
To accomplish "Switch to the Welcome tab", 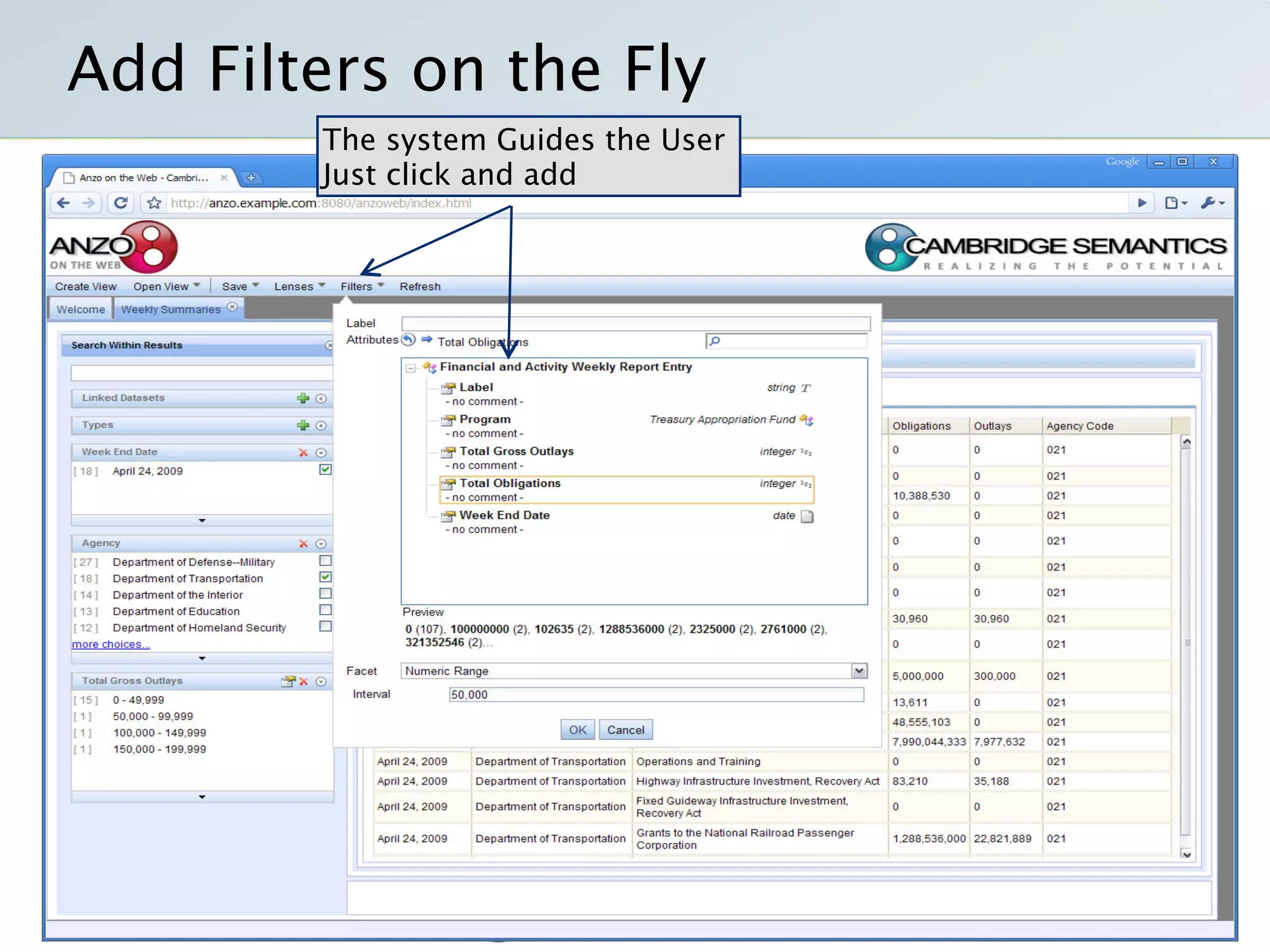I will (x=81, y=309).
